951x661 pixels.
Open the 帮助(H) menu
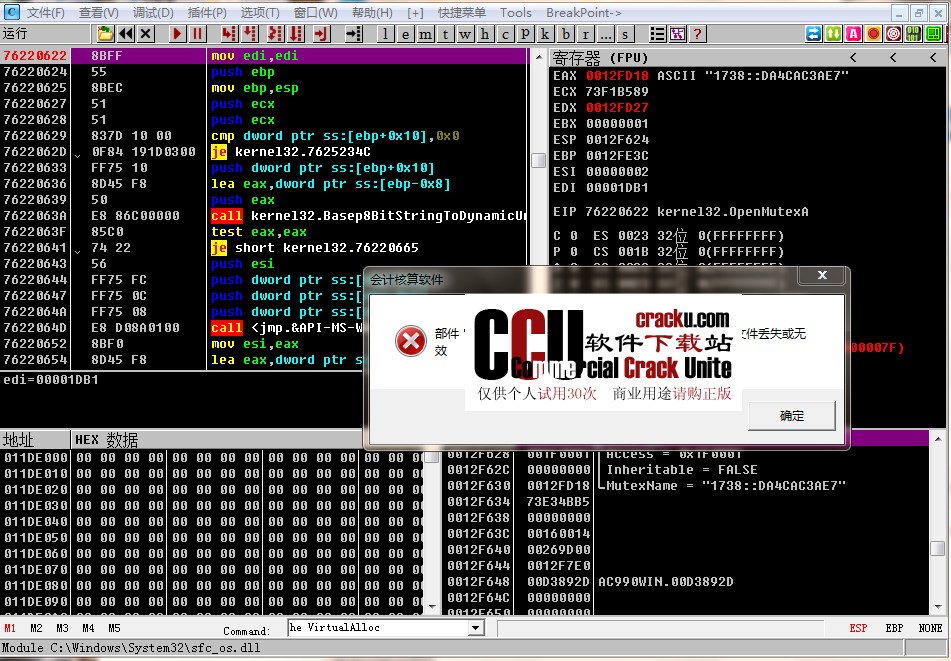pyautogui.click(x=372, y=13)
